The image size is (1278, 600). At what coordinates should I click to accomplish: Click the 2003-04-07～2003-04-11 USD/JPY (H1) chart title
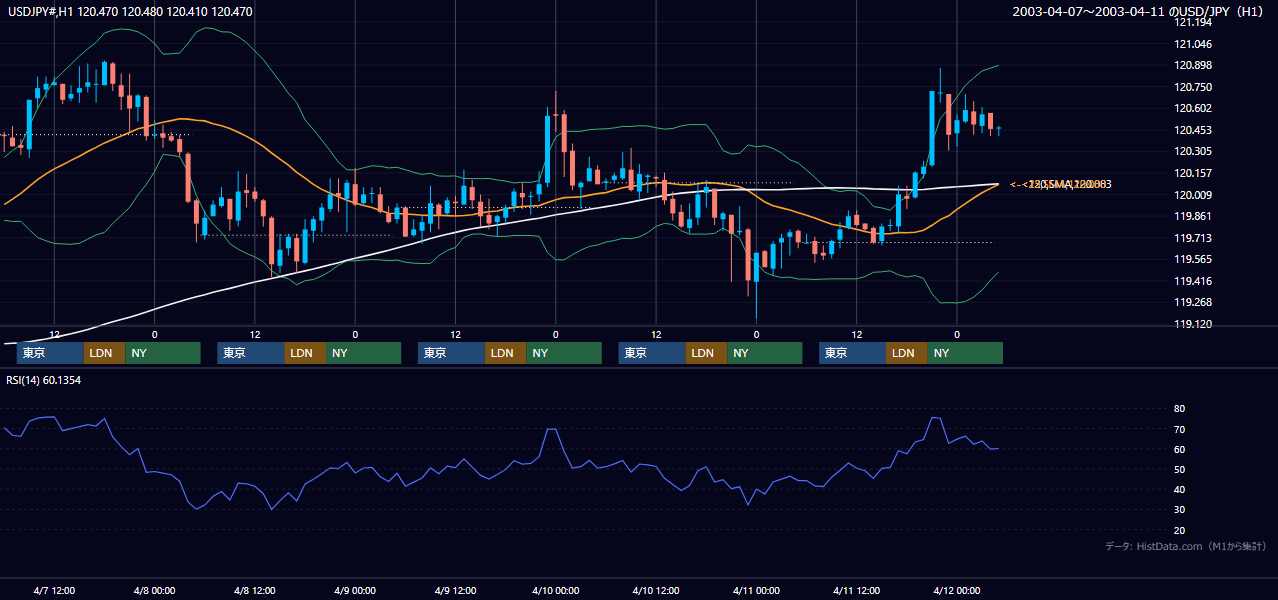(1140, 12)
